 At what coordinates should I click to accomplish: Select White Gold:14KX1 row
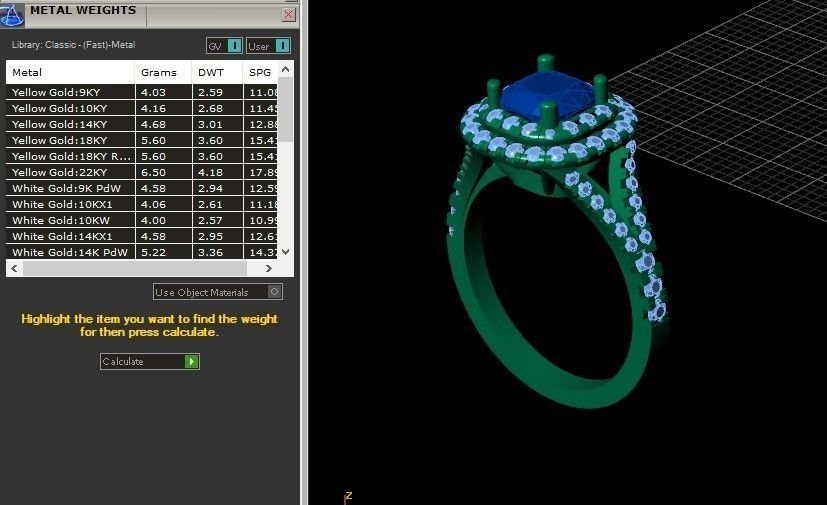point(142,236)
